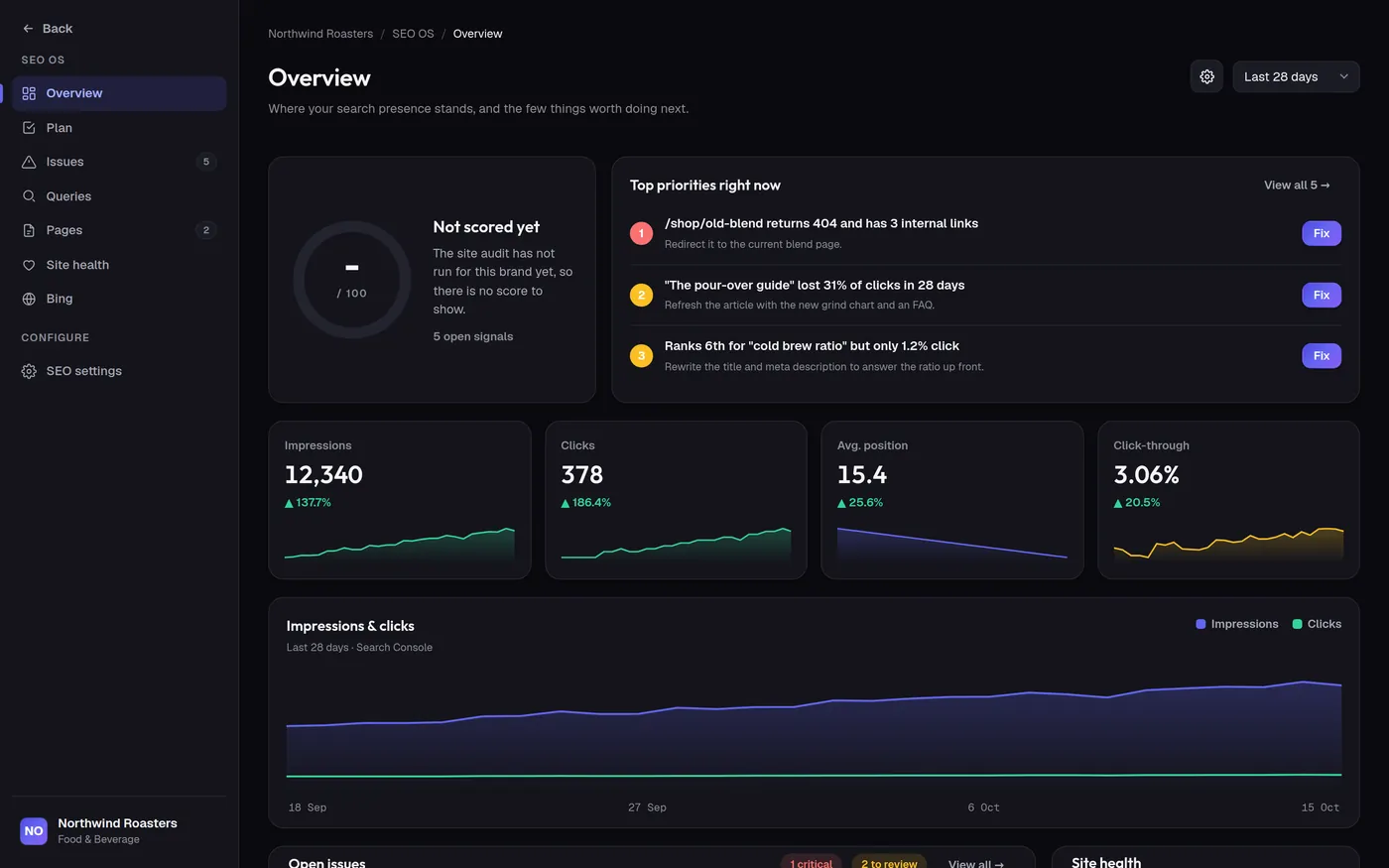Click the Impressions legend color swatch
The height and width of the screenshot is (868, 1389).
click(1200, 624)
